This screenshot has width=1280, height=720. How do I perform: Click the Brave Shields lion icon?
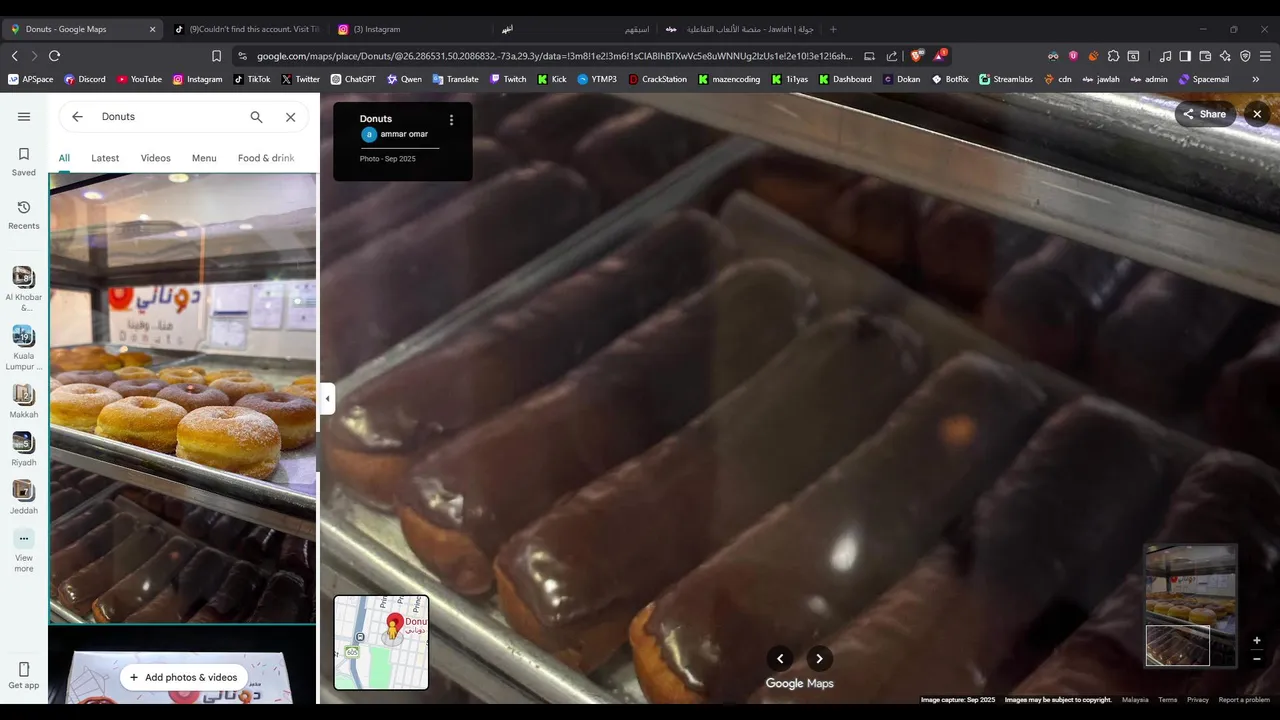[916, 56]
